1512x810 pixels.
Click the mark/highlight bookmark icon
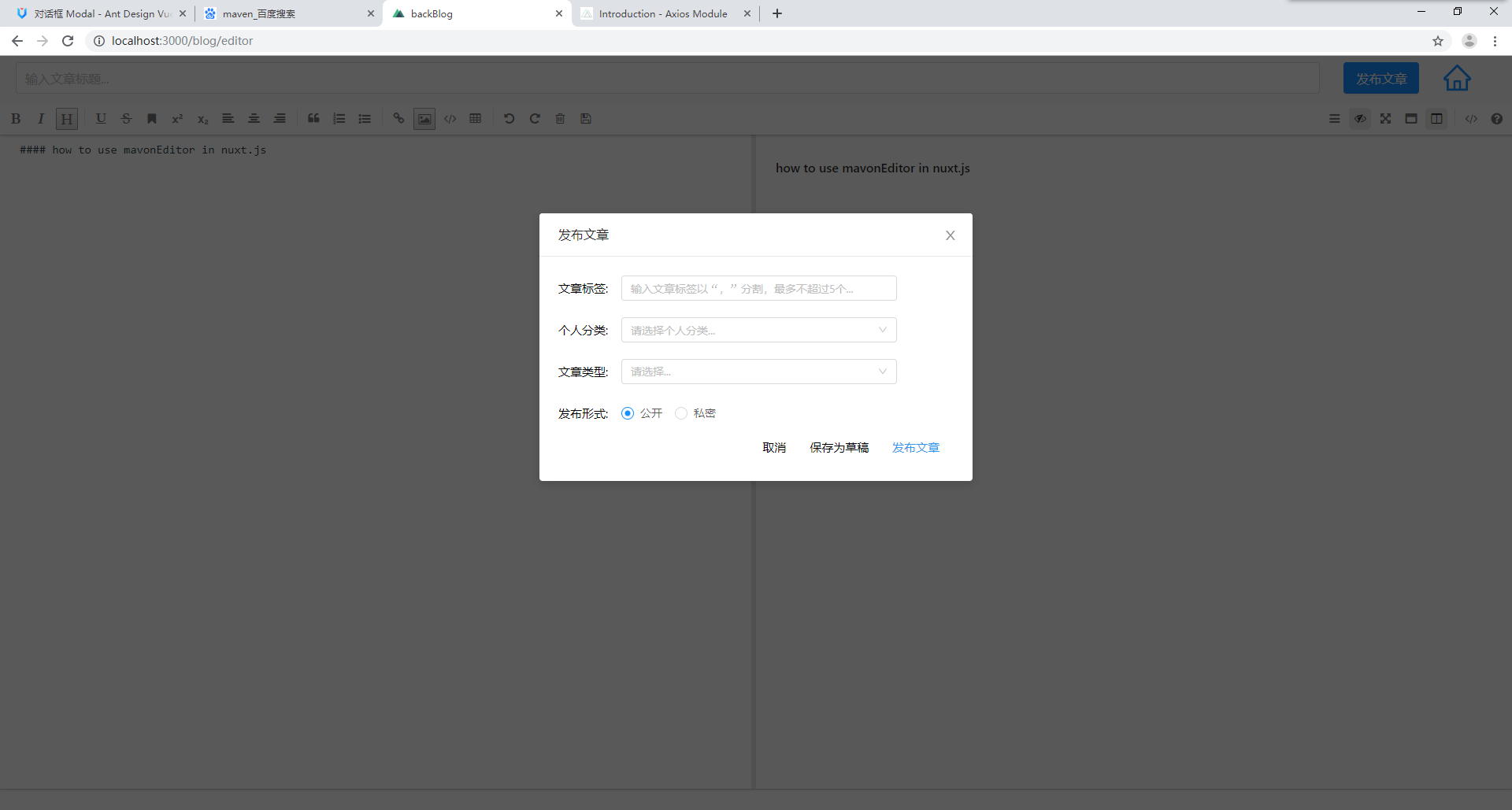(152, 119)
